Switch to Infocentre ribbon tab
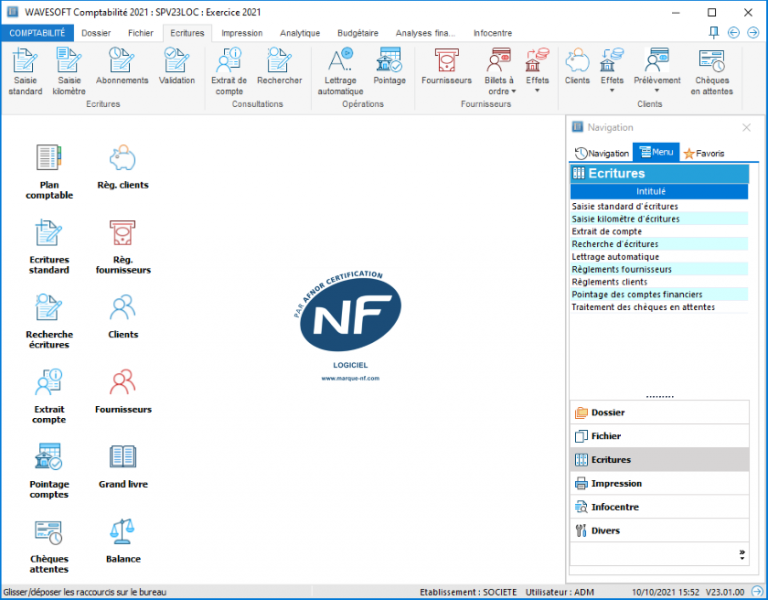Image resolution: width=768 pixels, height=600 pixels. click(492, 33)
